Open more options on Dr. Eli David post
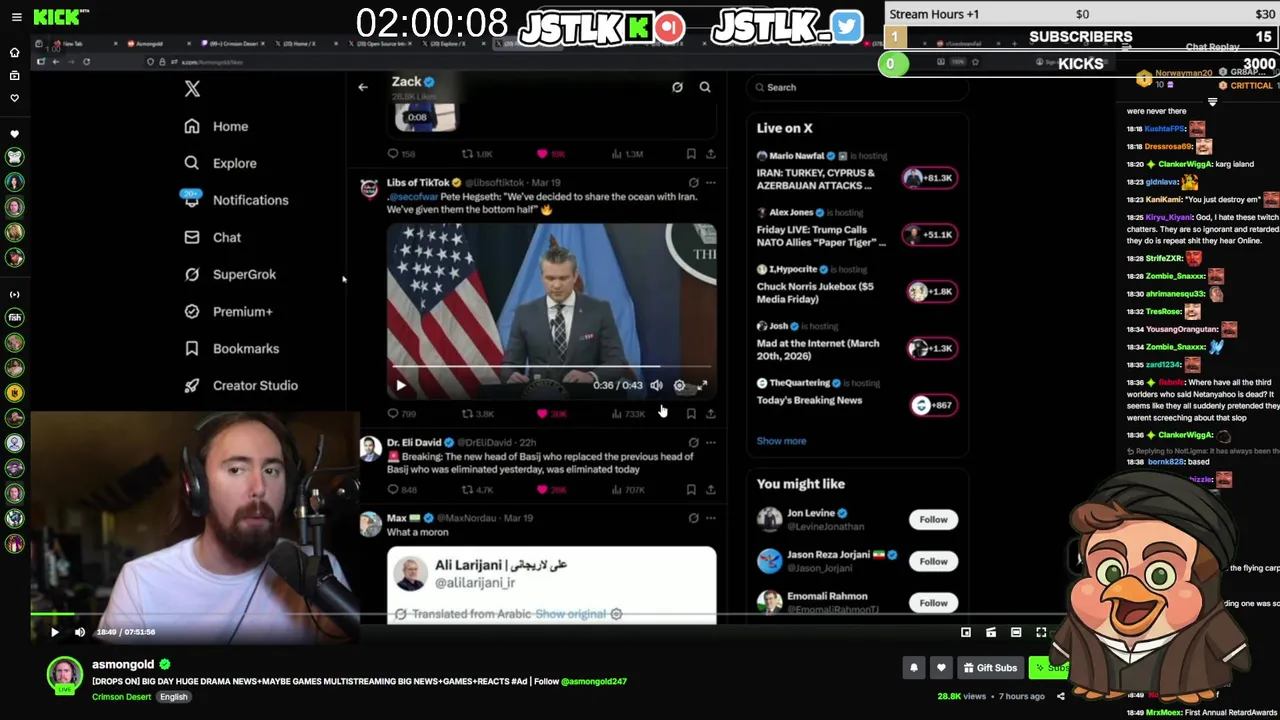The height and width of the screenshot is (720, 1280). (x=711, y=442)
